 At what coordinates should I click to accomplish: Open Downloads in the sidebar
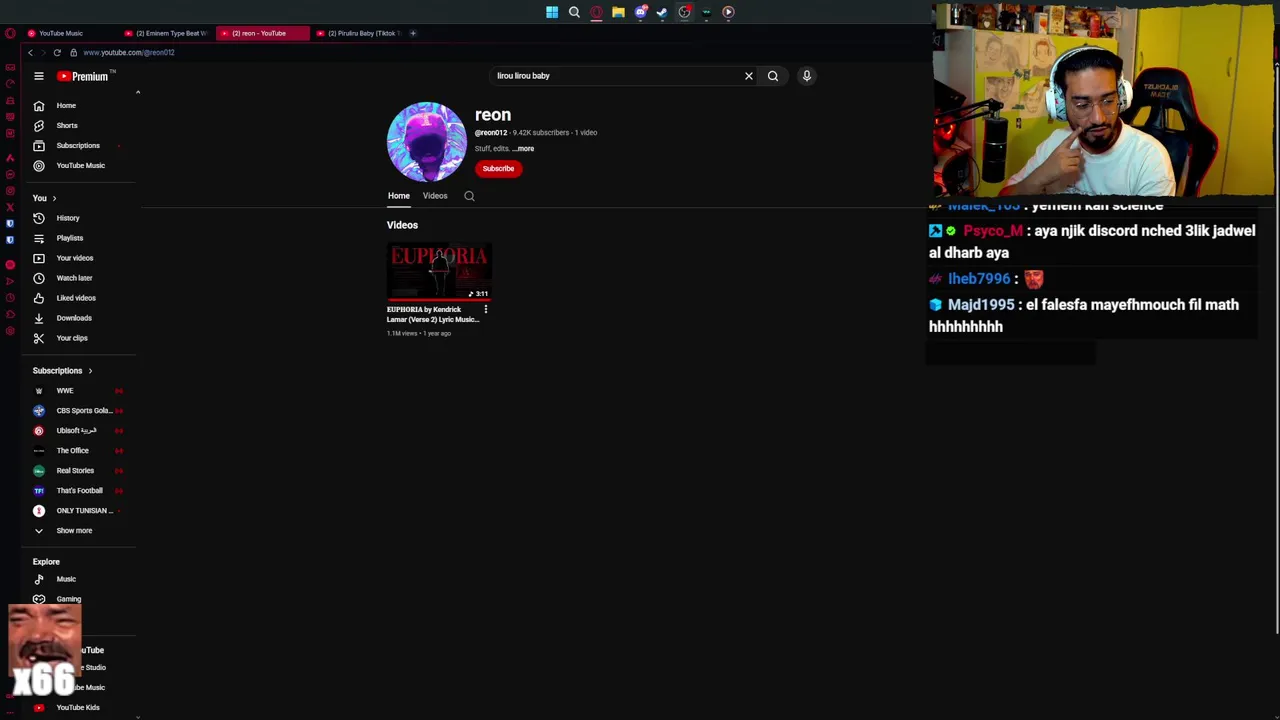(73, 318)
